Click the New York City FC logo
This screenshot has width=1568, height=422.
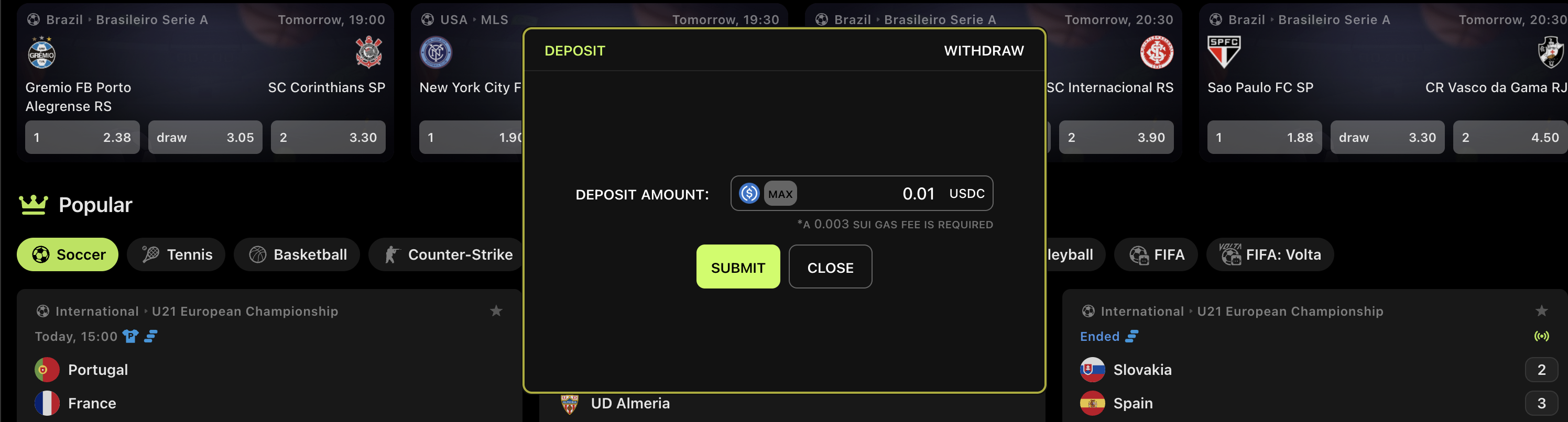(436, 52)
